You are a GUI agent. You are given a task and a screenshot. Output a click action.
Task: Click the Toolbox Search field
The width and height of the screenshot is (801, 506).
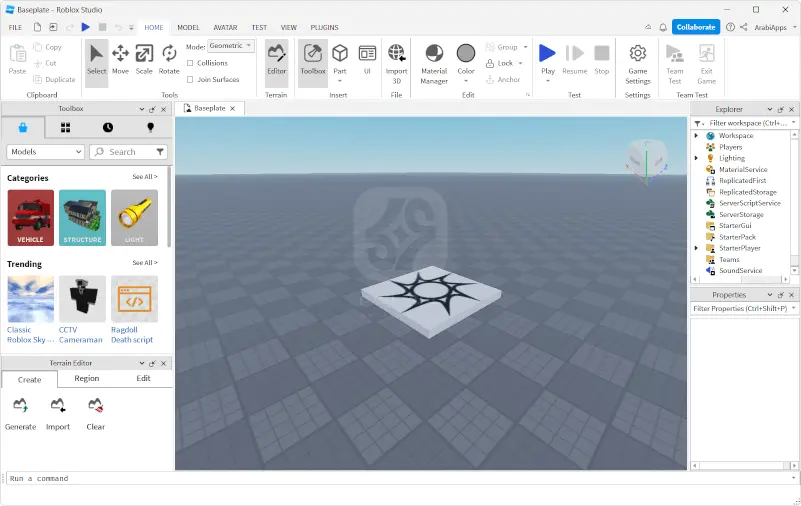[128, 152]
